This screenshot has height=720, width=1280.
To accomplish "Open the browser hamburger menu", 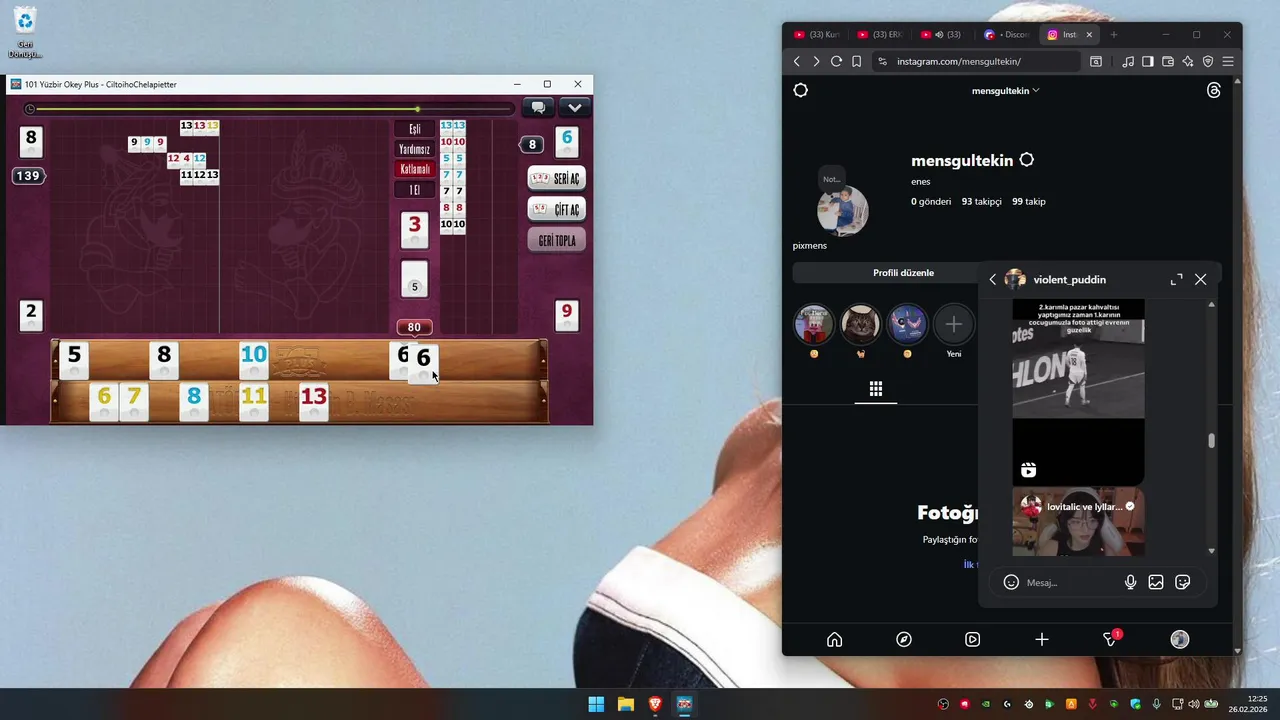I will coord(1228,61).
